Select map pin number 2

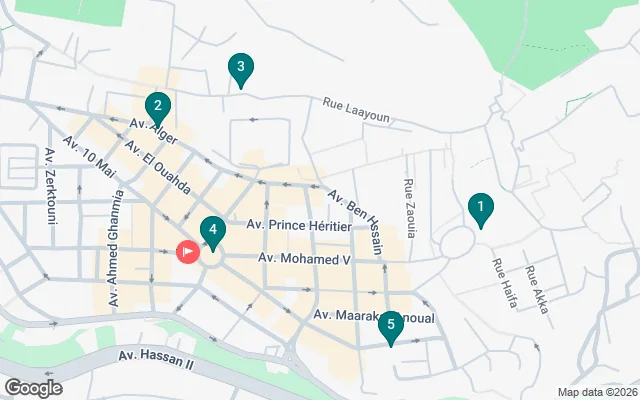tap(158, 109)
